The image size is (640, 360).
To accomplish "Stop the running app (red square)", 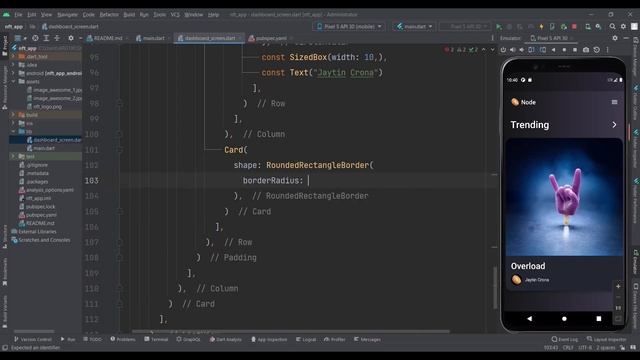I will (x=574, y=27).
